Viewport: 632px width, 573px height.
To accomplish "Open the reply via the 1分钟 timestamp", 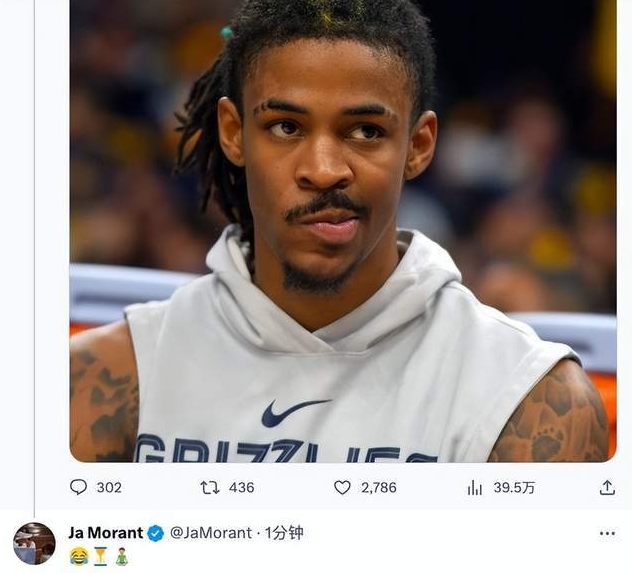I will (284, 533).
